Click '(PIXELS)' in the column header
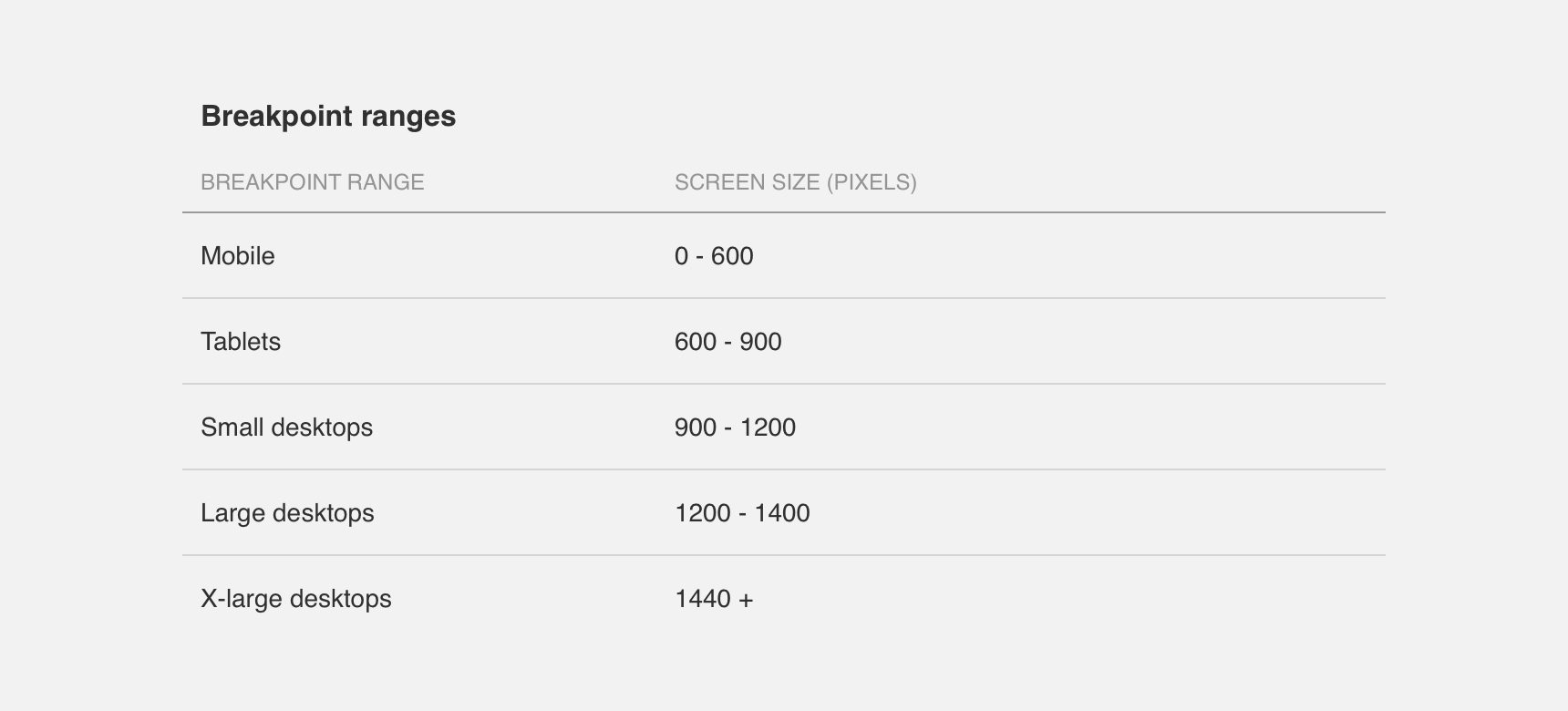This screenshot has height=711, width=1568. [x=872, y=182]
